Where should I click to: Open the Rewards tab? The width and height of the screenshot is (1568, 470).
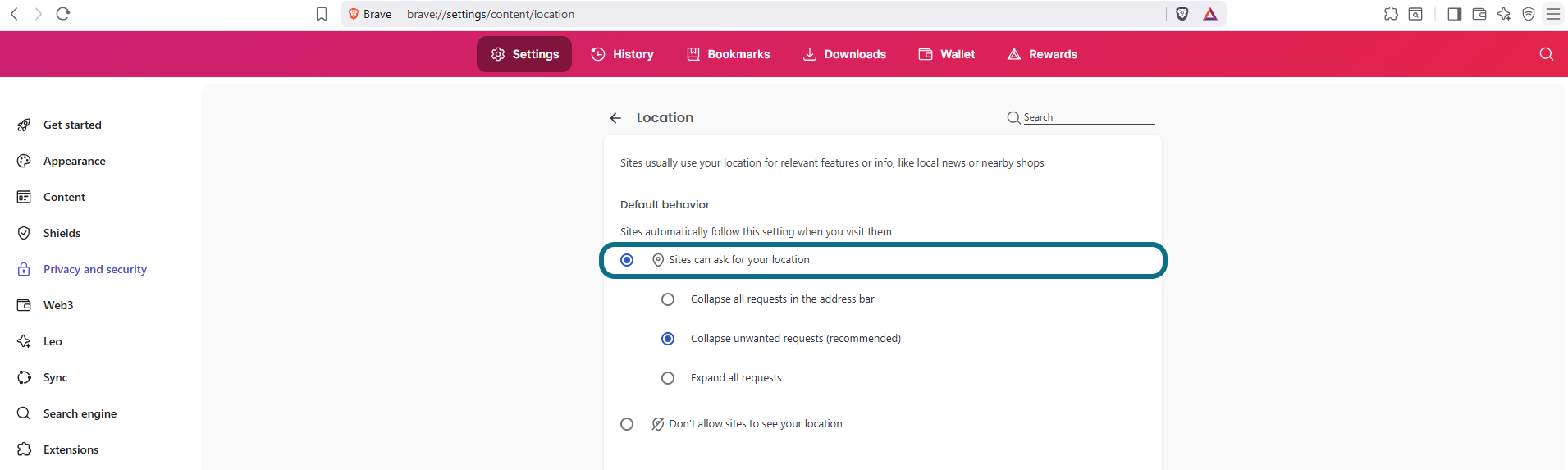pyautogui.click(x=1042, y=54)
